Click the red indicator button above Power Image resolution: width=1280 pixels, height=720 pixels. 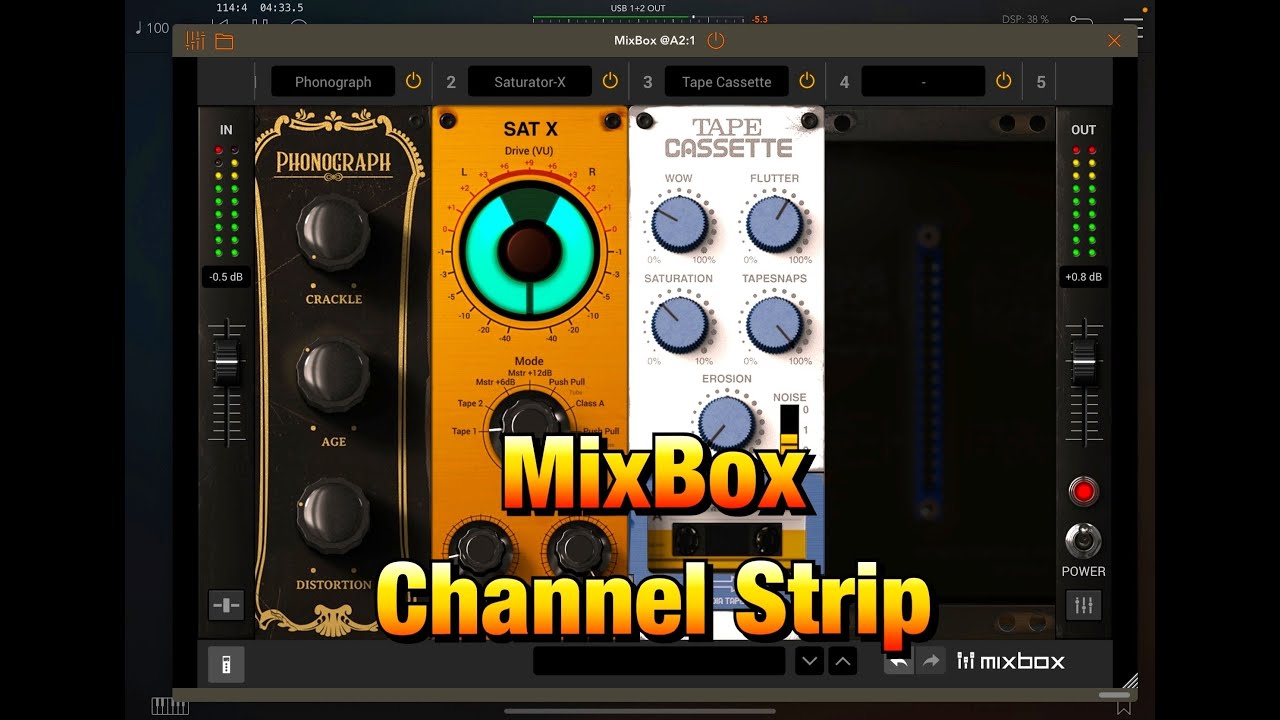point(1083,491)
